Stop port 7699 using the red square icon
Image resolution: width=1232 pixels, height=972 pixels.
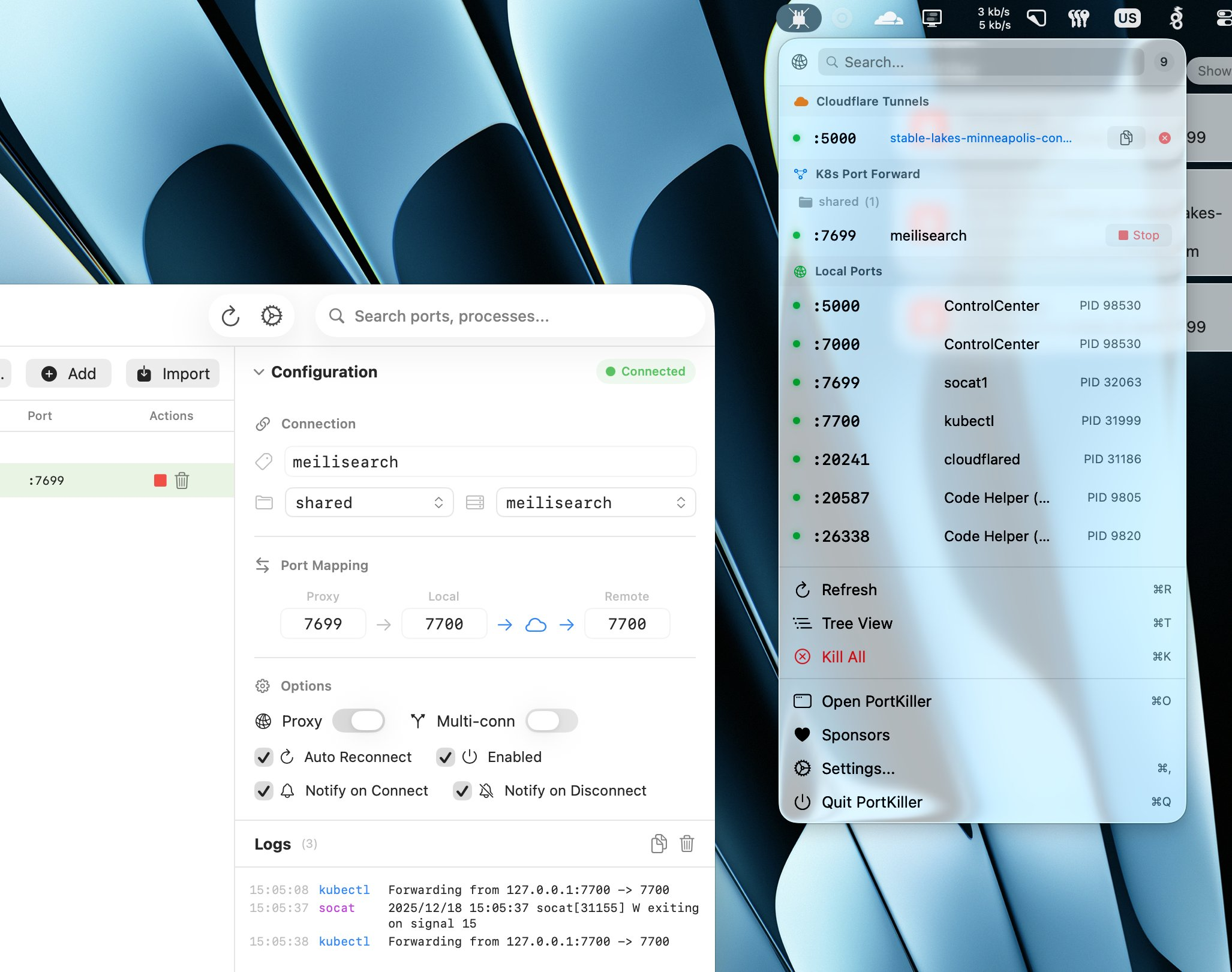159,480
